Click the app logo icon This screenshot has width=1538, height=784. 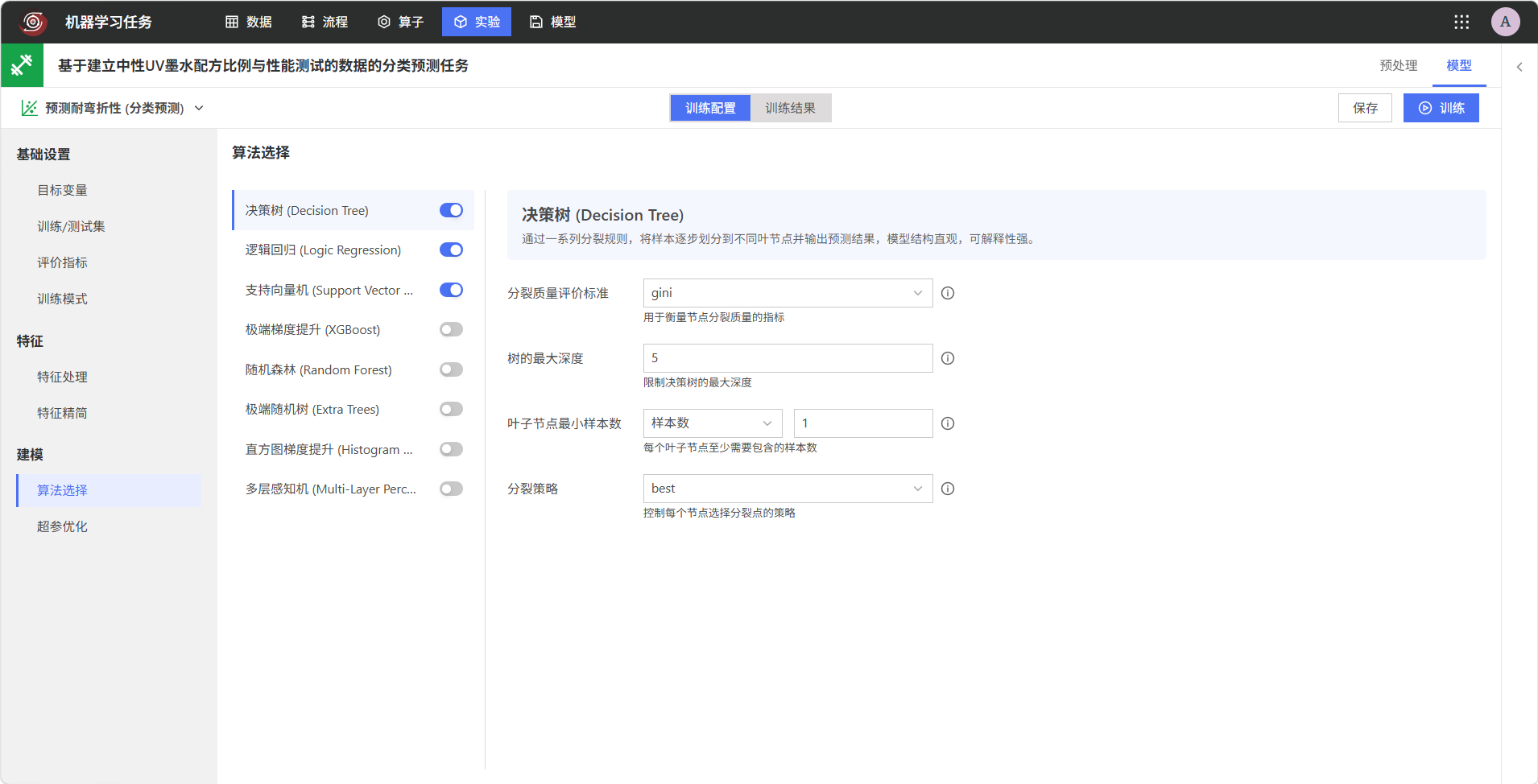pyautogui.click(x=33, y=22)
